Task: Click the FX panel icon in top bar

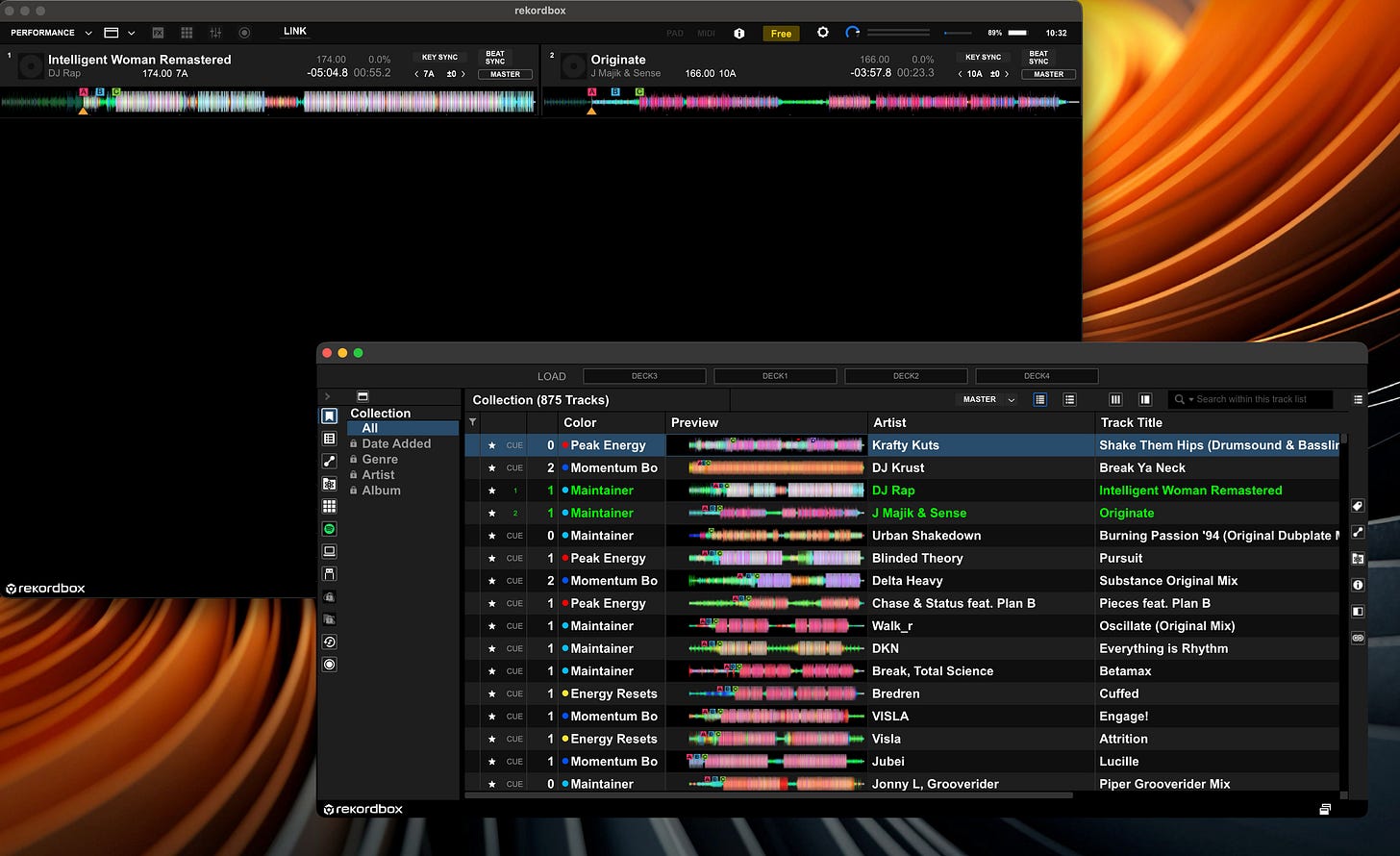Action: click(x=158, y=33)
